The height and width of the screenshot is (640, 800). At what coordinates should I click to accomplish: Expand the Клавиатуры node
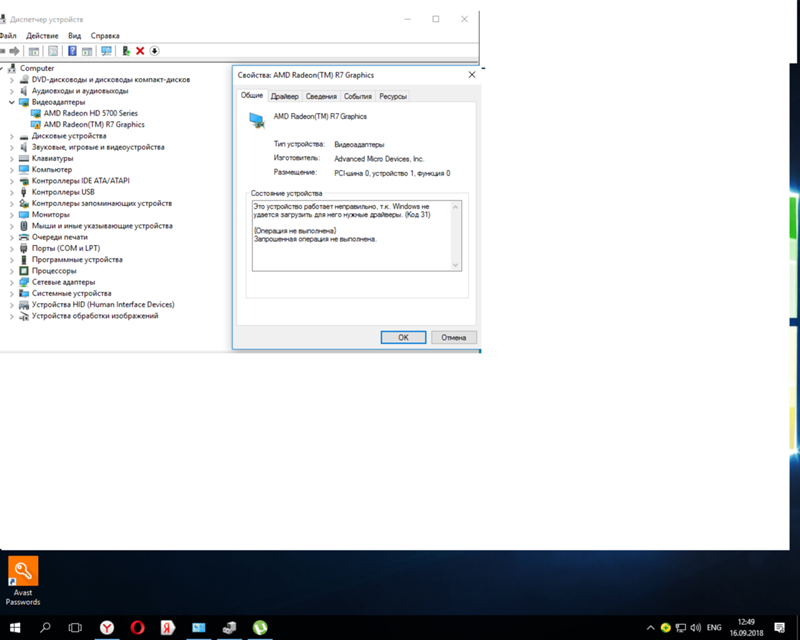(12, 159)
